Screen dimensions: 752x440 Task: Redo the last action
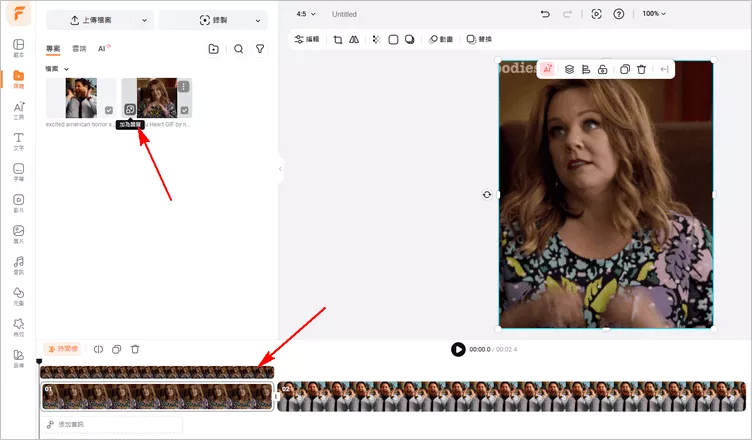(x=567, y=14)
